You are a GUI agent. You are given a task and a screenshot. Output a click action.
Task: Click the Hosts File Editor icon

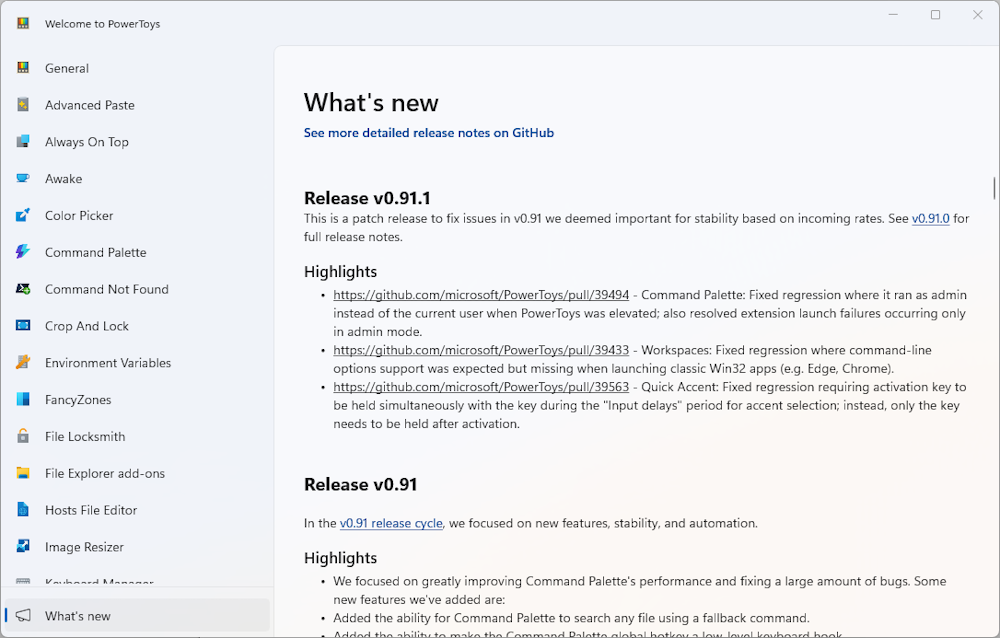[x=23, y=510]
